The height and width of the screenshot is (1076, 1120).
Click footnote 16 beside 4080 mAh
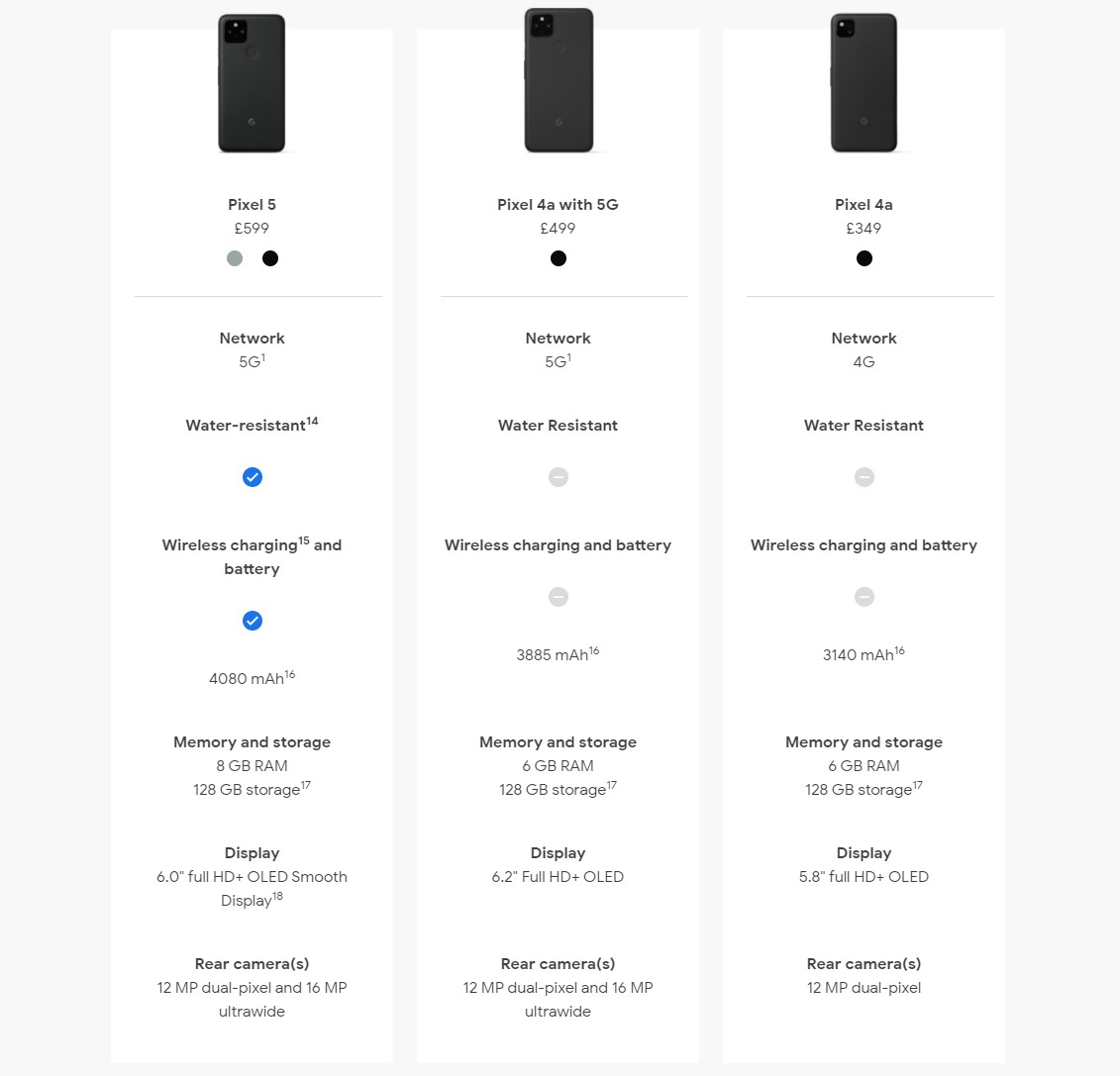[290, 674]
